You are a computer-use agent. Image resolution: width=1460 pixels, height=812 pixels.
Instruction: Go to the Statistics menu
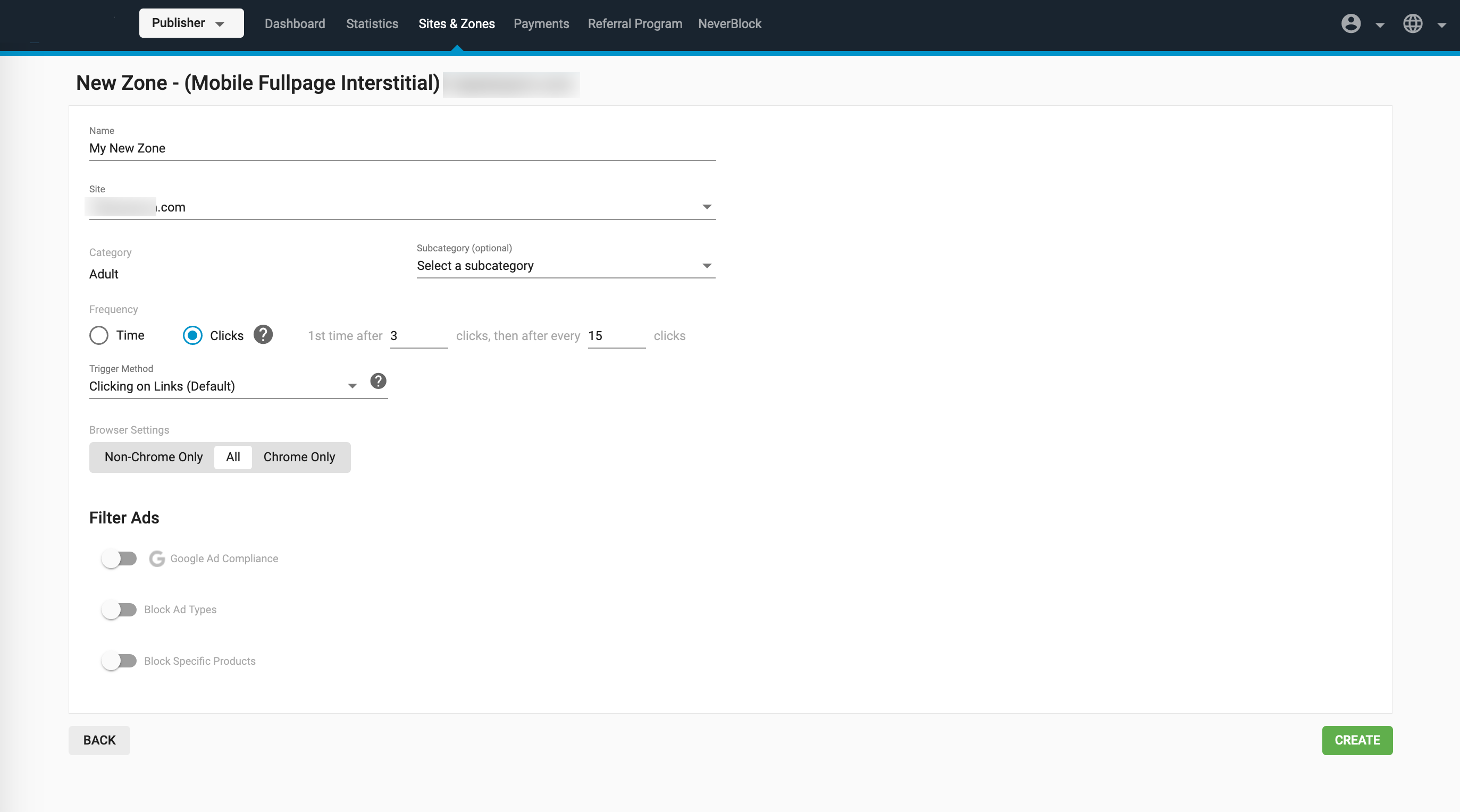(372, 24)
